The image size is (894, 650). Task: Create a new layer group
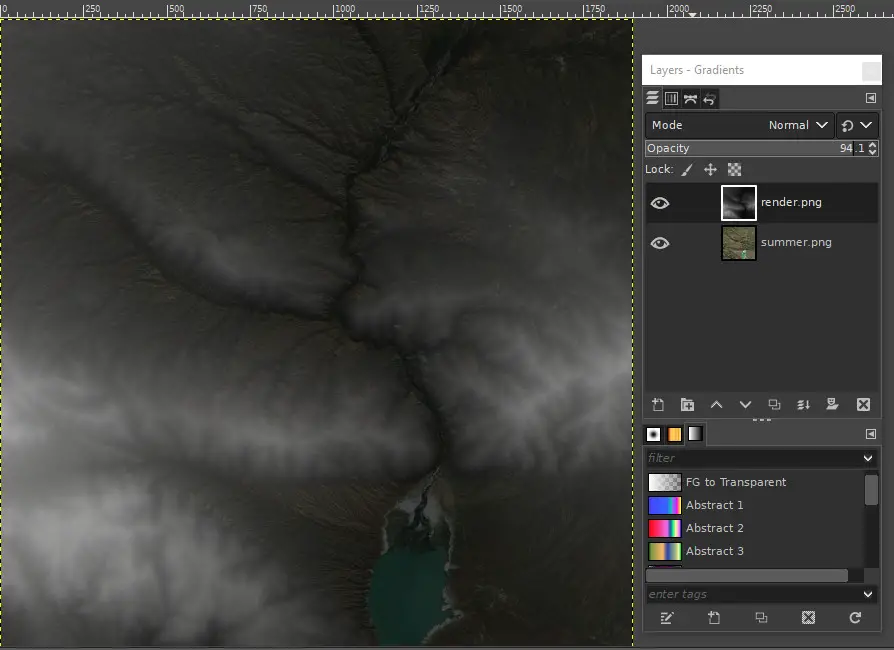click(687, 405)
